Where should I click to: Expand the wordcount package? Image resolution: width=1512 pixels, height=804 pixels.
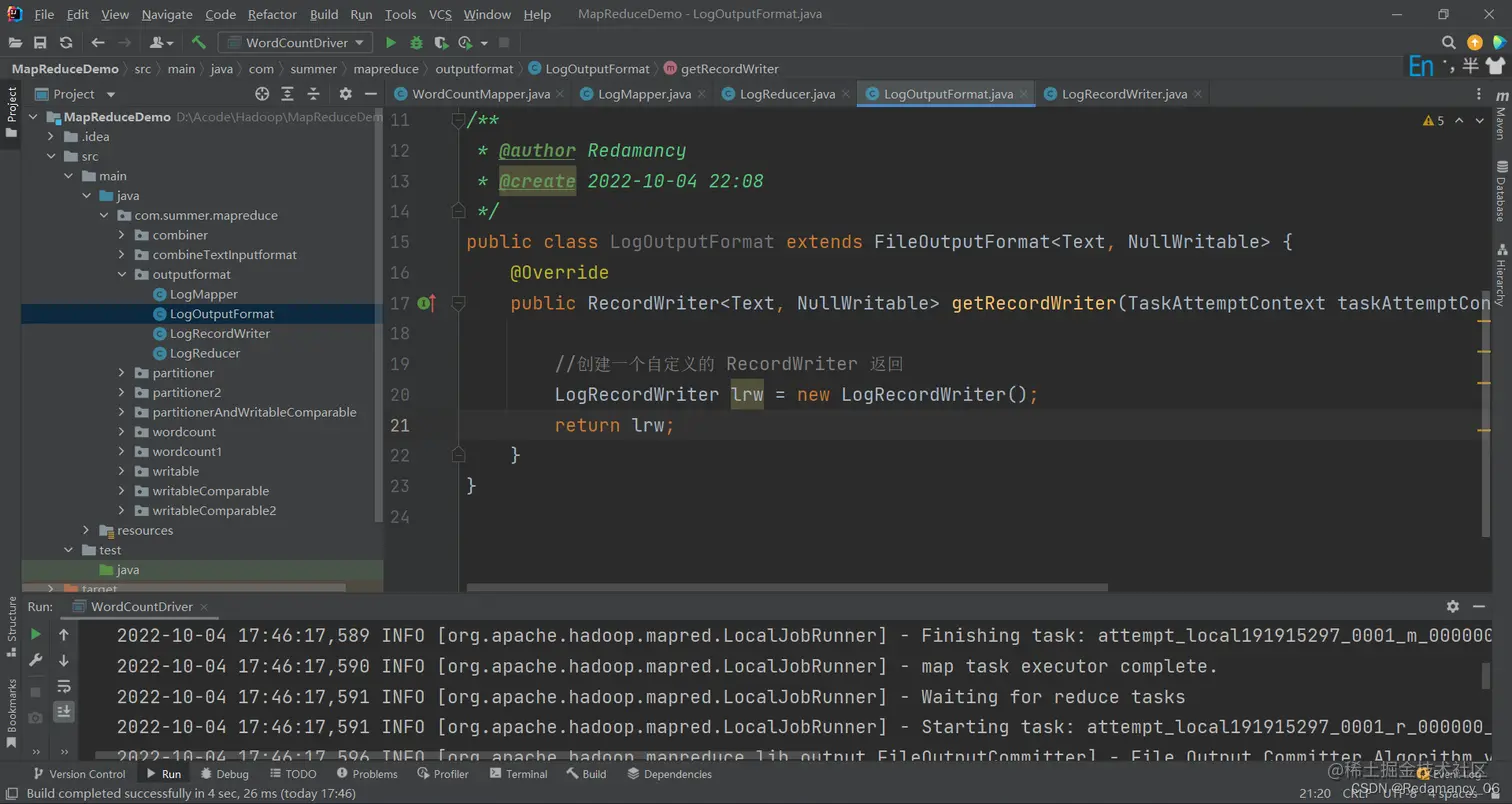coord(121,432)
